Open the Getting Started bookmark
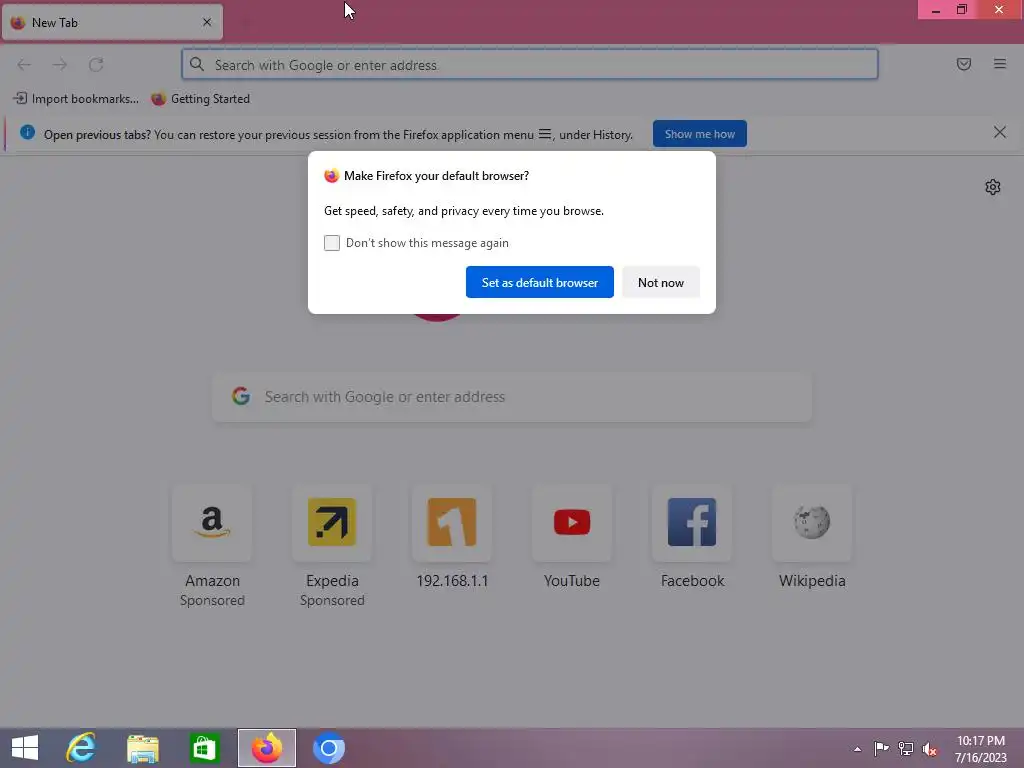The image size is (1024, 768). pos(200,99)
